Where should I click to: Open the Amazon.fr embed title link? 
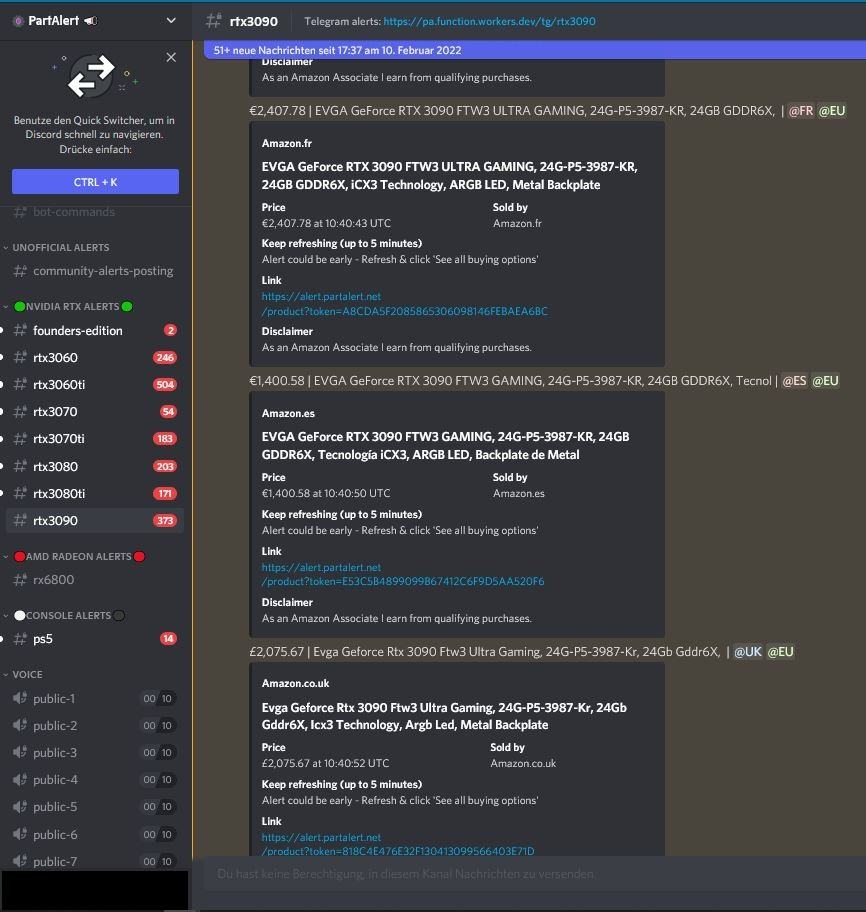click(x=450, y=175)
